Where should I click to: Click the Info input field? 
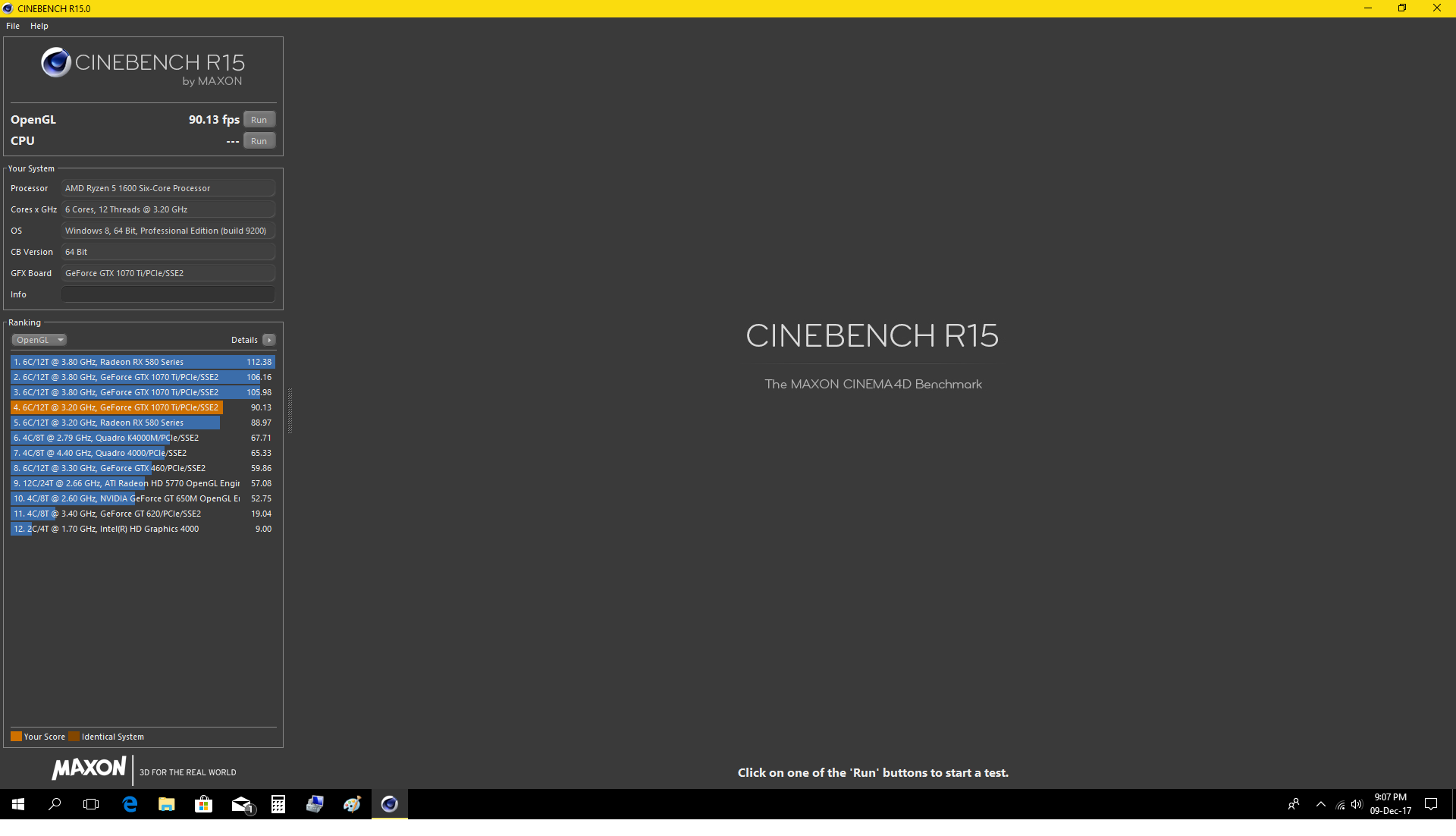(x=168, y=294)
